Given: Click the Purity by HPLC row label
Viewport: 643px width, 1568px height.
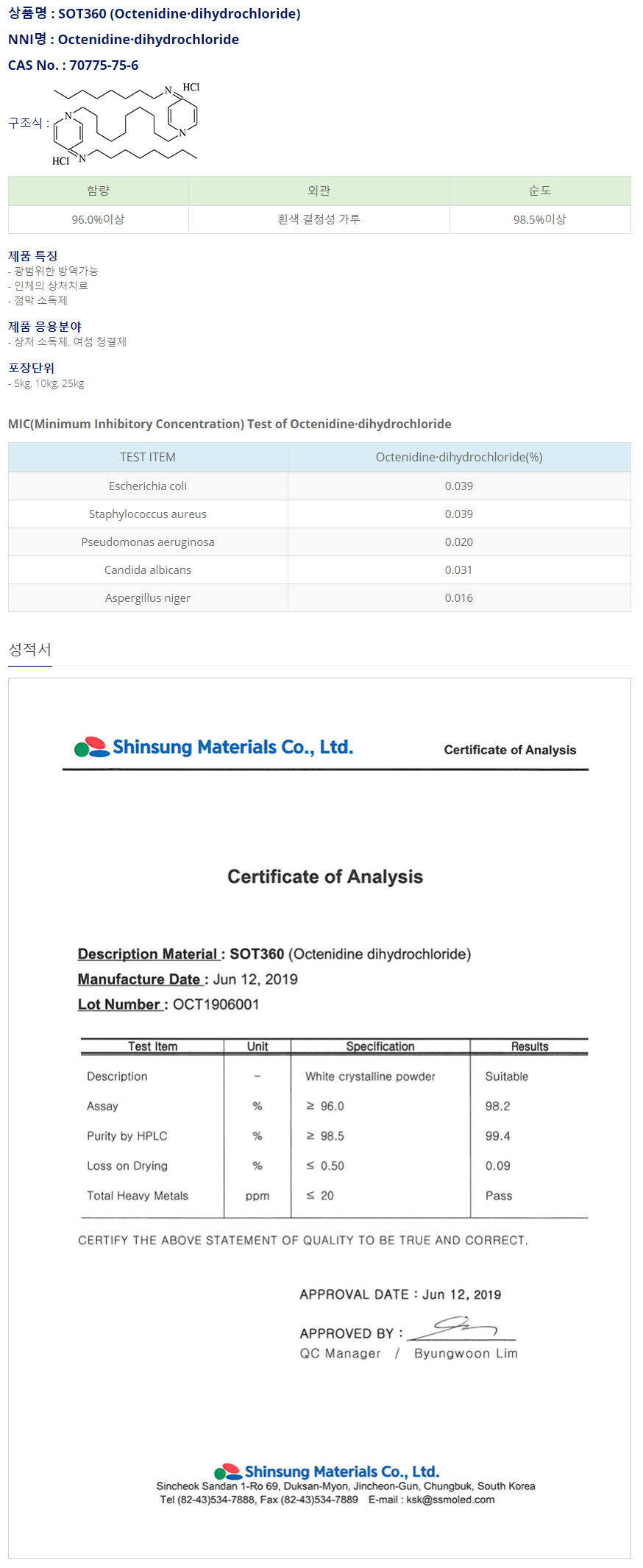Looking at the screenshot, I should coord(127,1136).
